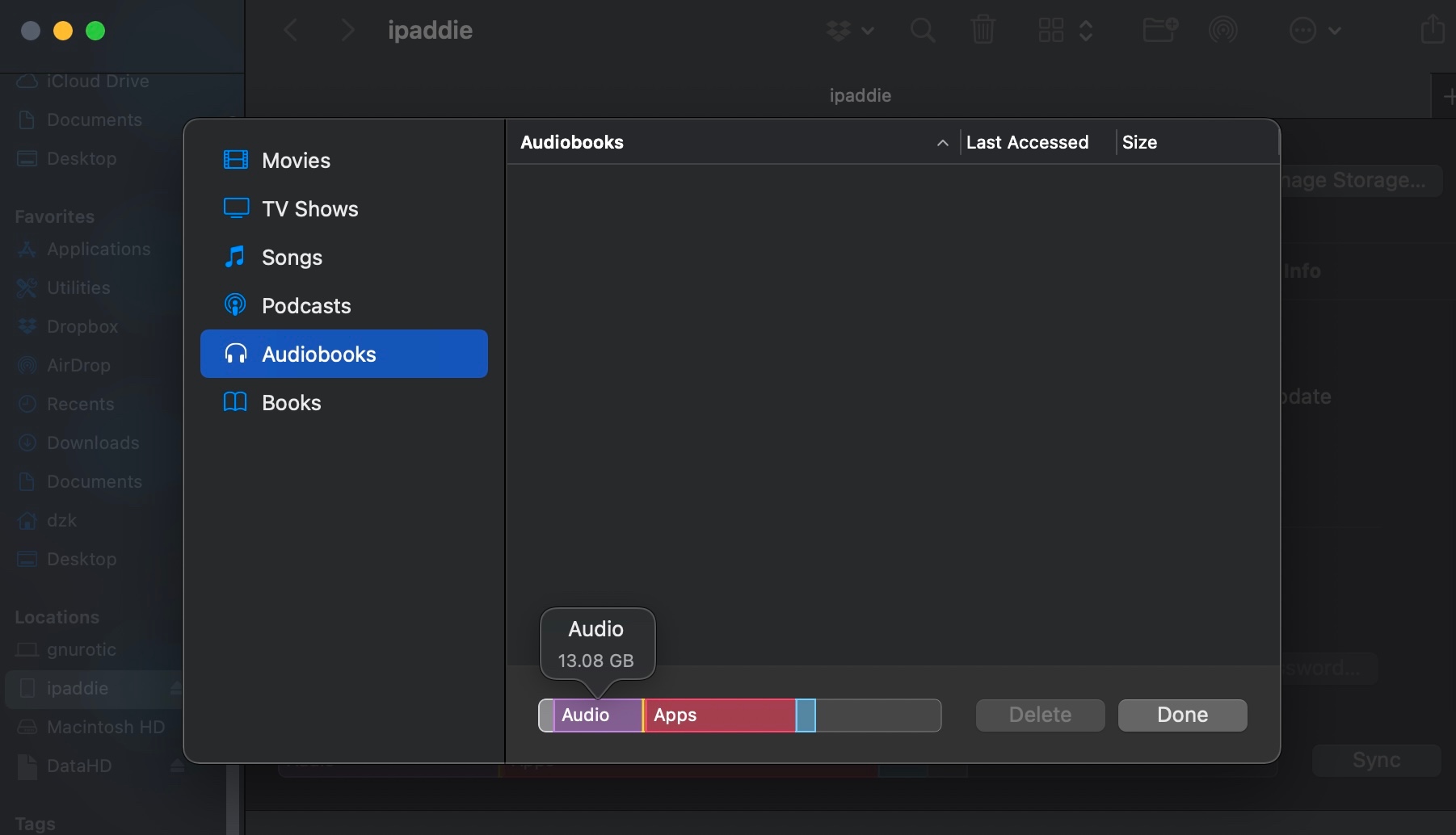1456x835 pixels.
Task: Click the TV Shows screen icon
Action: pos(235,208)
